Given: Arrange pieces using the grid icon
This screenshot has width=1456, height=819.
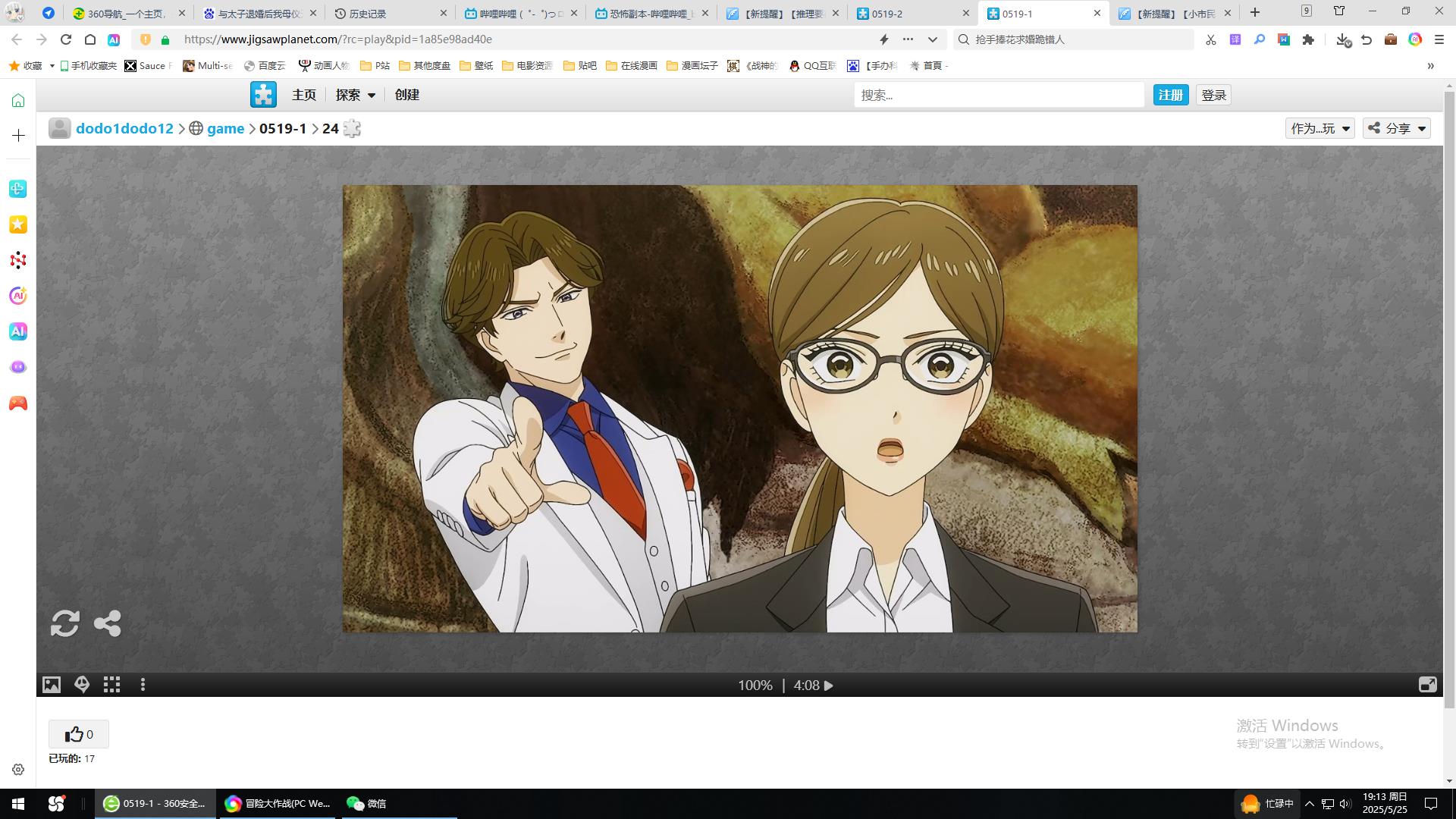Looking at the screenshot, I should (112, 685).
